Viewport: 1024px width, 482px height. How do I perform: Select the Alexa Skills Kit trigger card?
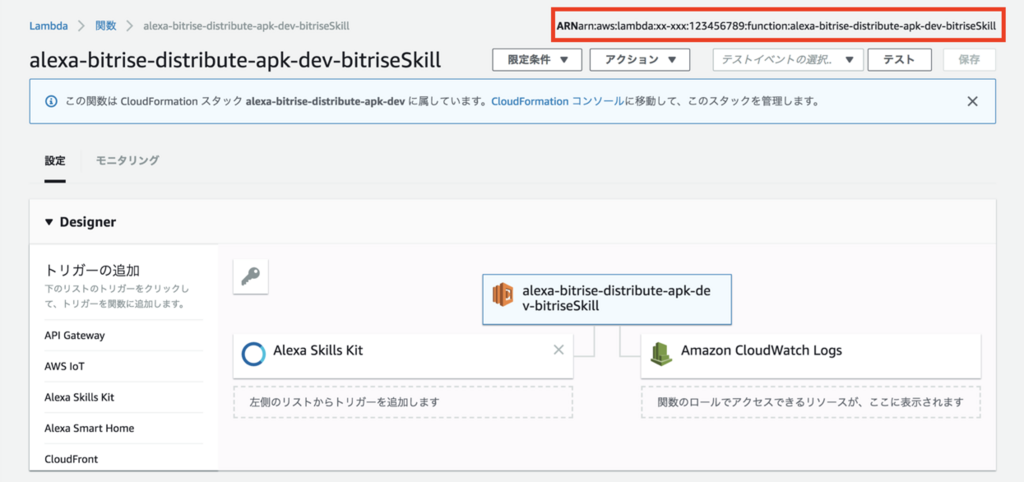point(403,356)
